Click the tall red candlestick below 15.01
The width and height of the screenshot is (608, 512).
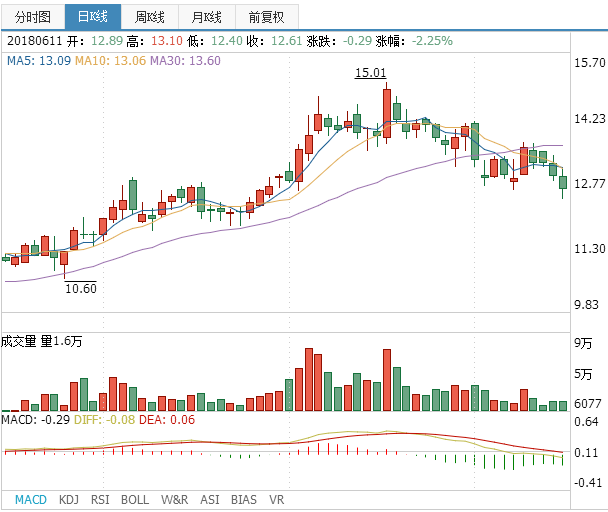387,113
